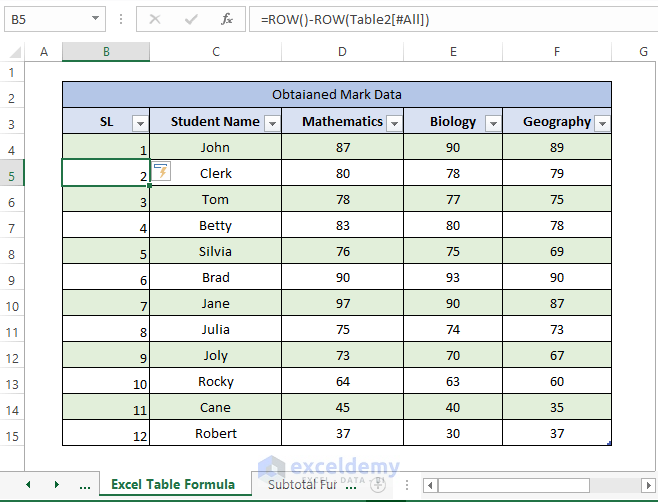Click the Insert Function fx icon

click(x=227, y=19)
